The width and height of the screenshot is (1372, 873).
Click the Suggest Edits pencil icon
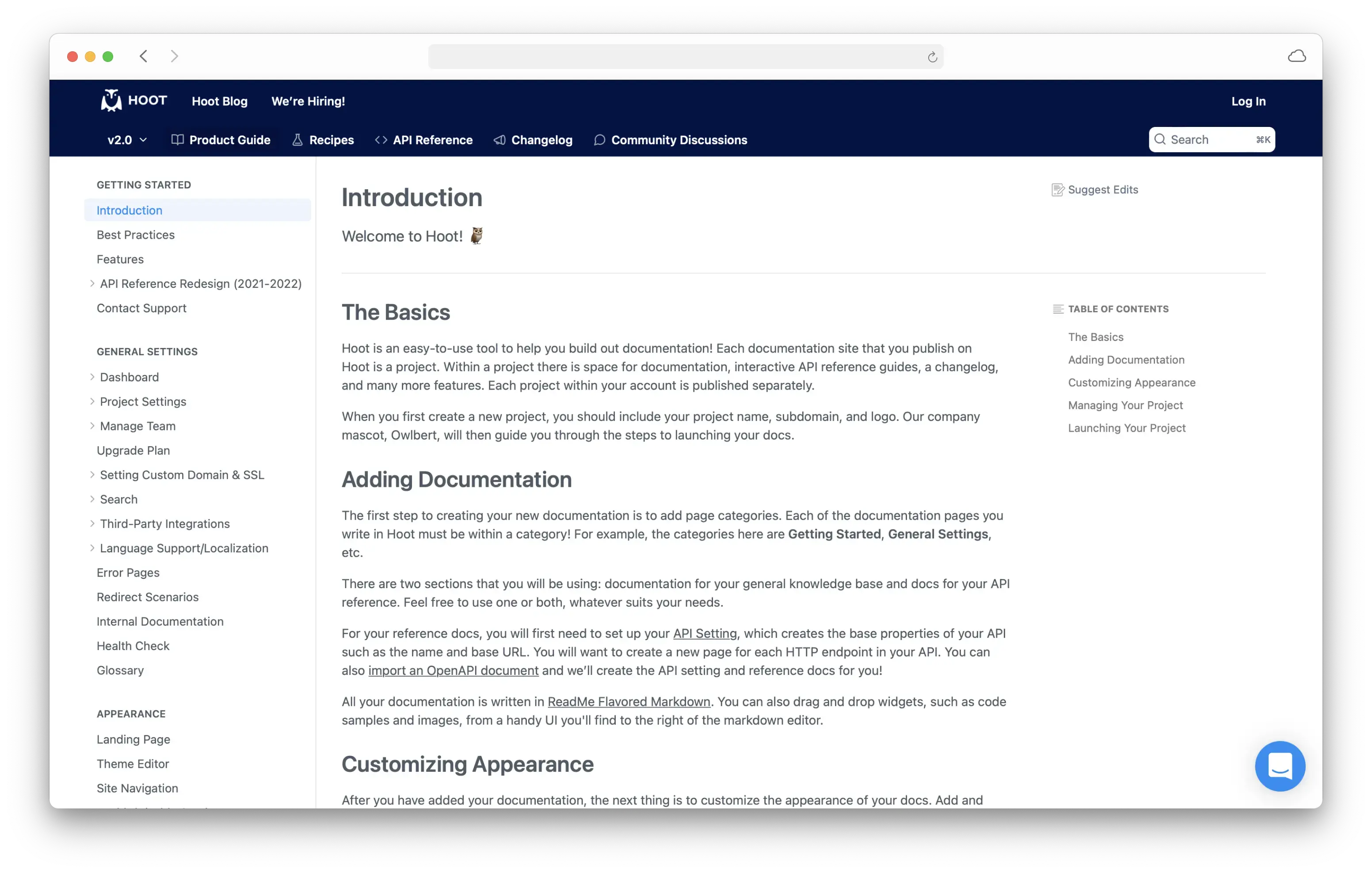pos(1057,190)
